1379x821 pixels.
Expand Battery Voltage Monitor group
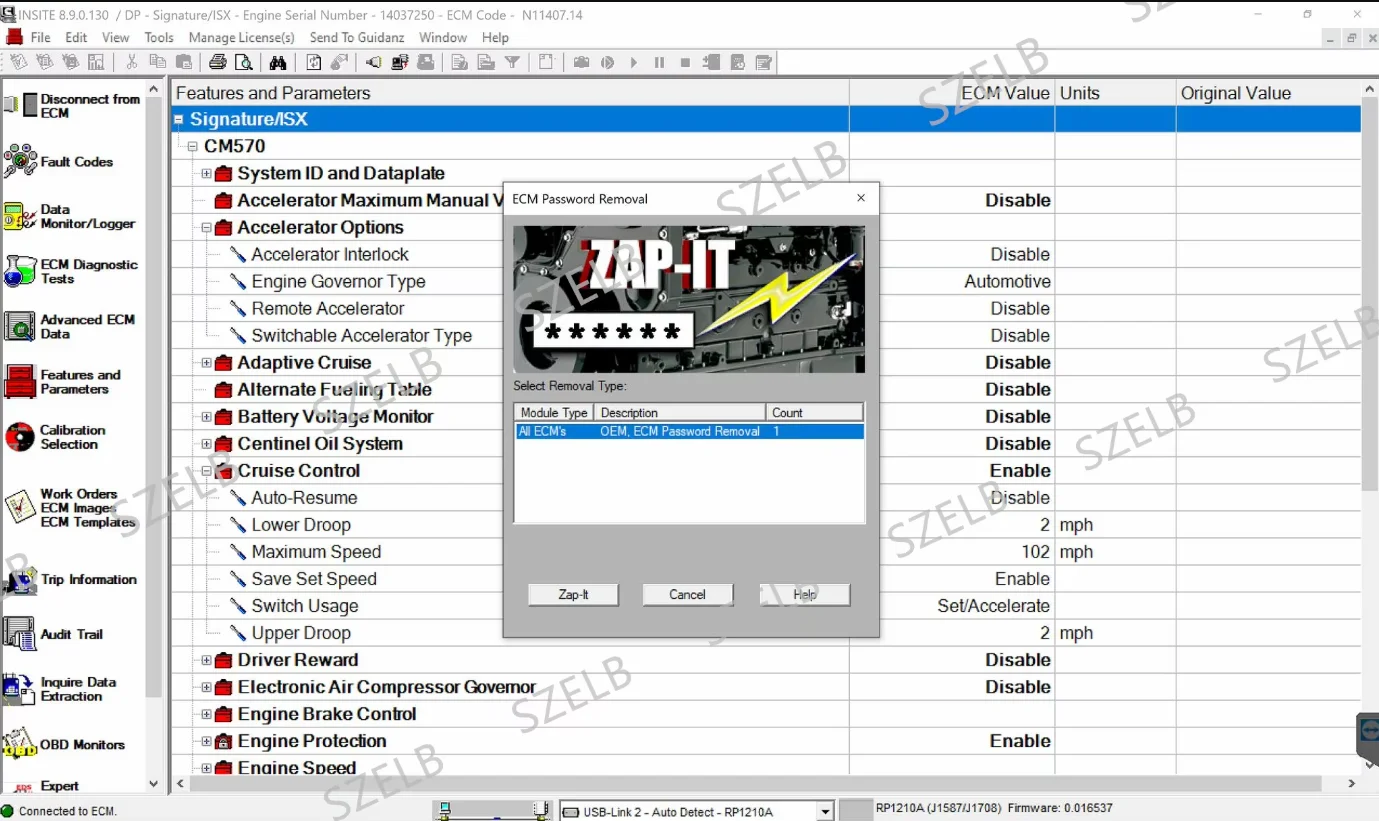[207, 416]
